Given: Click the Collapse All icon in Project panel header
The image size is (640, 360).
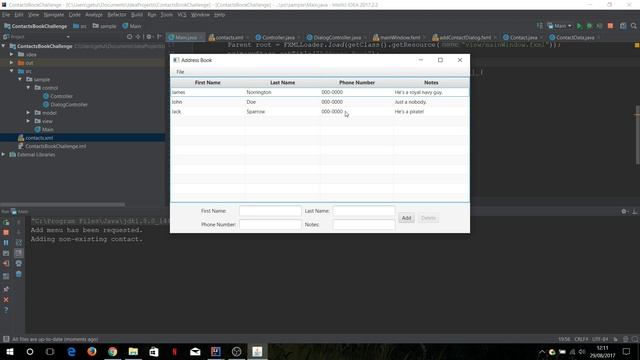Looking at the screenshot, I should pos(139,37).
